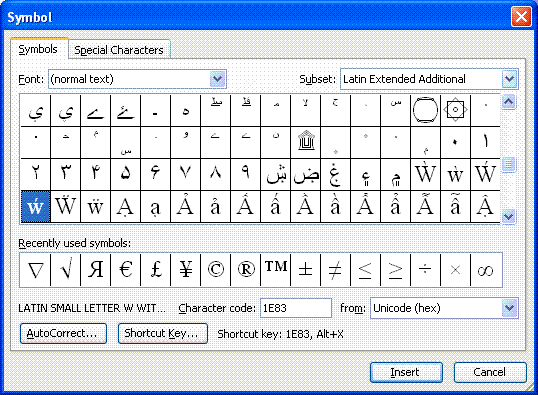Image resolution: width=538 pixels, height=395 pixels.
Task: Choose the pound sign recent symbol
Action: pyautogui.click(x=155, y=270)
